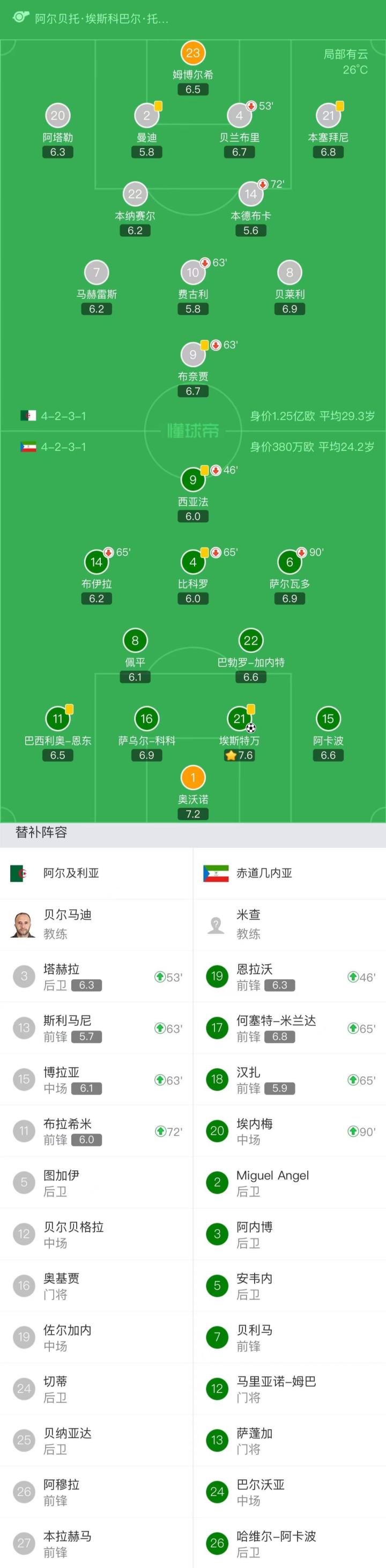Tap goalkeeper 姆博尔希 number 23 circle
The width and height of the screenshot is (386, 1568).
(192, 53)
